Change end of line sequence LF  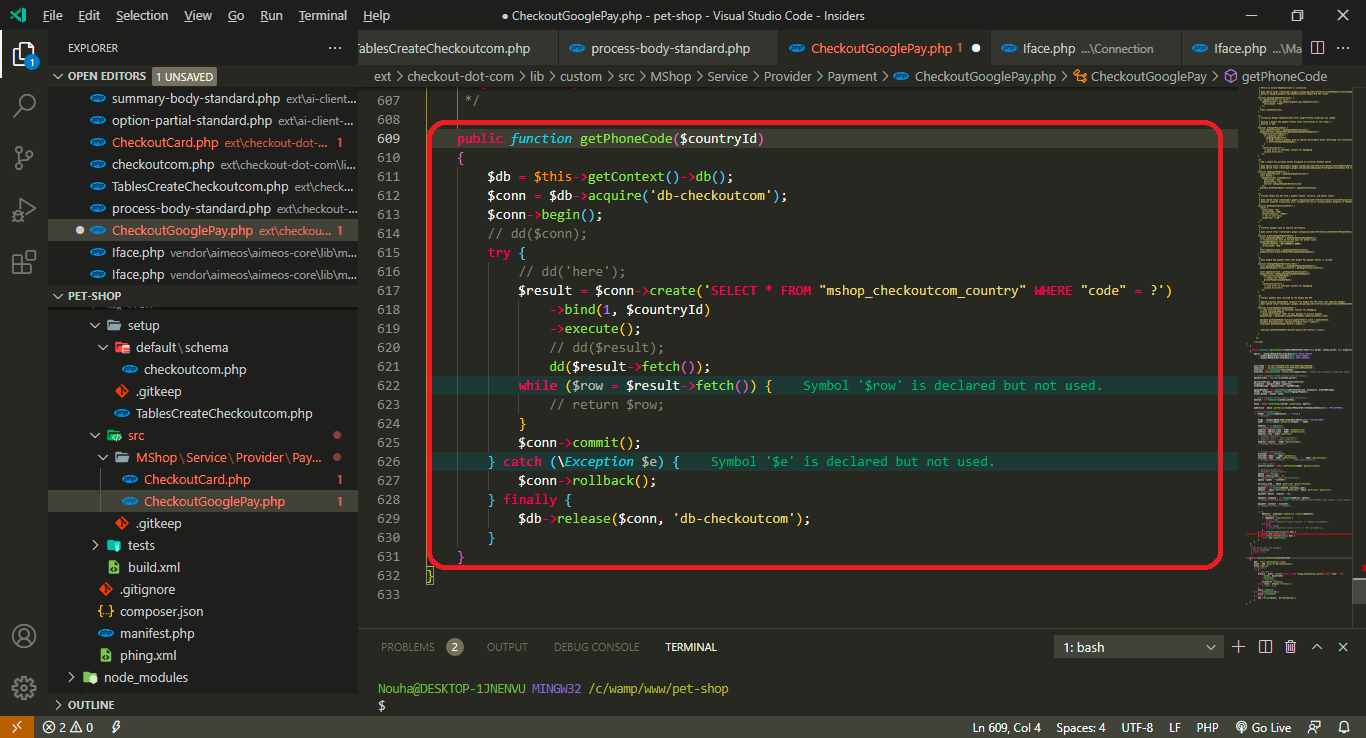click(1175, 728)
